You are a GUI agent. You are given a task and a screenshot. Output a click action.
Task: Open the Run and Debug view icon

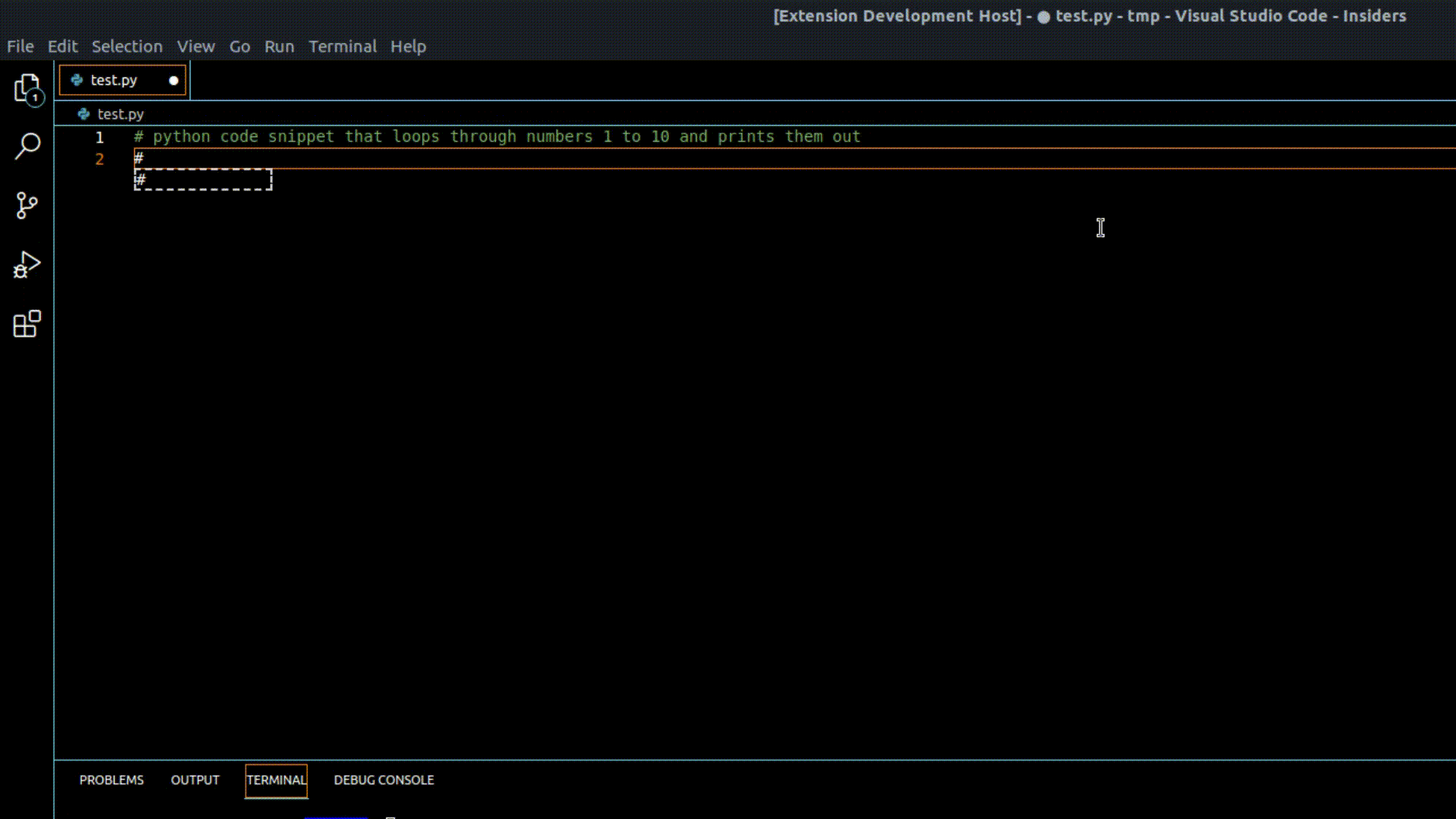[x=27, y=265]
